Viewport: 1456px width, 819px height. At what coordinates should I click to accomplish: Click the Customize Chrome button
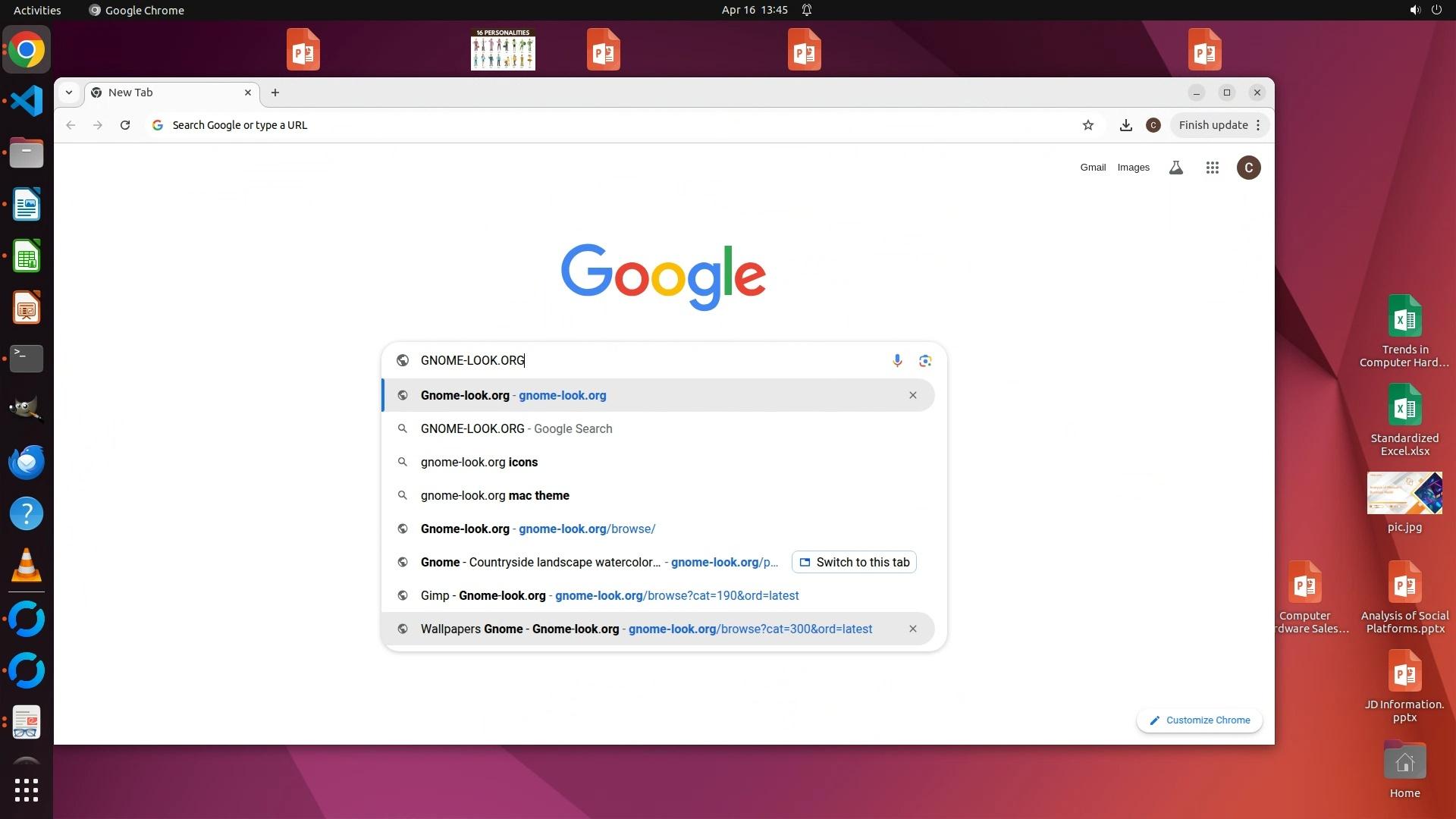(1199, 720)
